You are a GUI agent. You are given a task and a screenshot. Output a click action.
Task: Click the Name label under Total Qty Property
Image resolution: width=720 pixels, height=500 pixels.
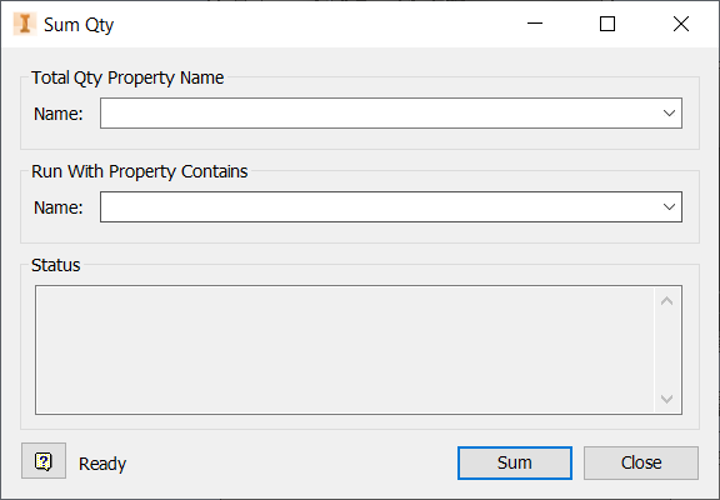(x=58, y=114)
